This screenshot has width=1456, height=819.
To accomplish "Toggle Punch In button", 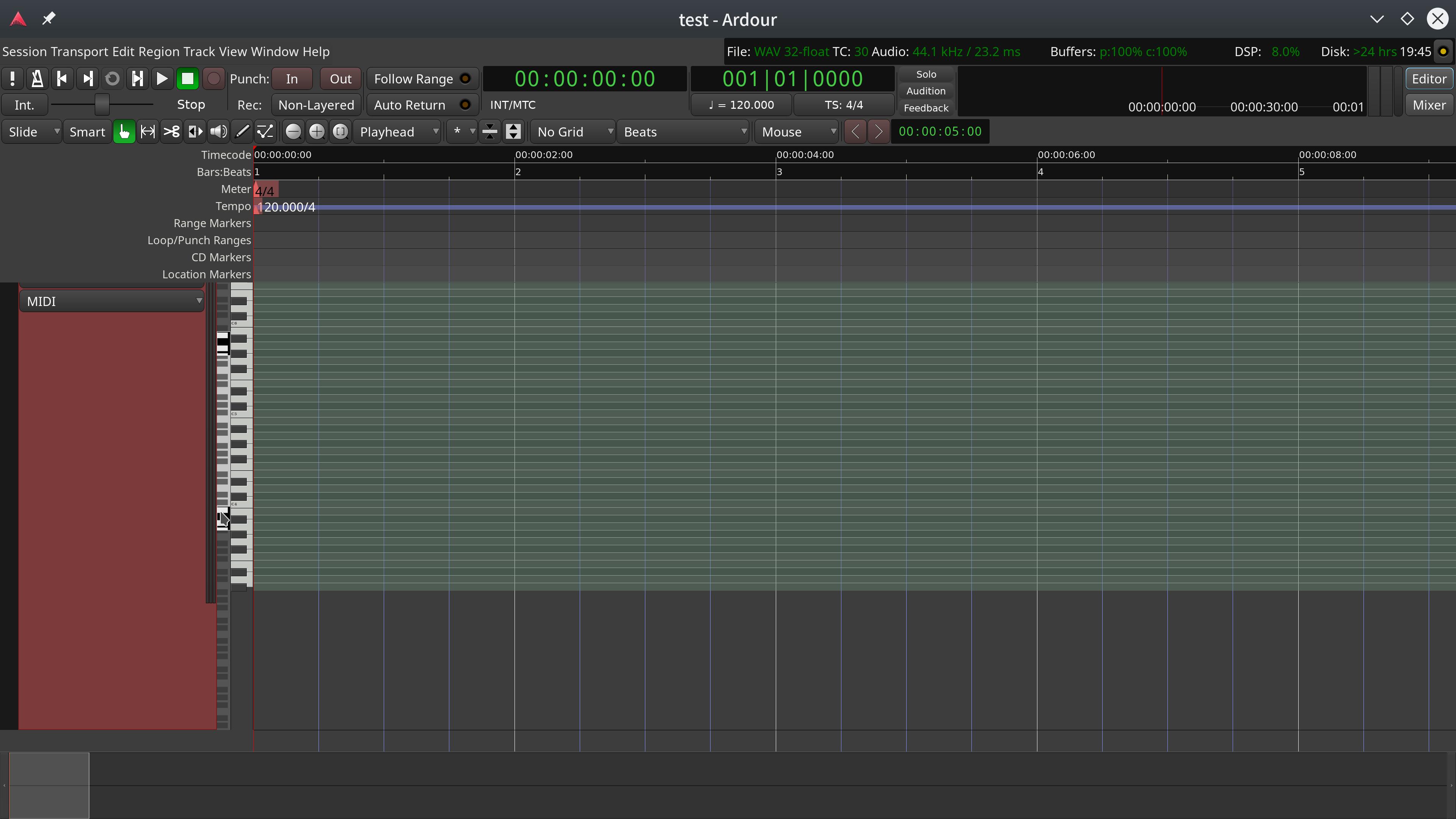I will coord(292,78).
